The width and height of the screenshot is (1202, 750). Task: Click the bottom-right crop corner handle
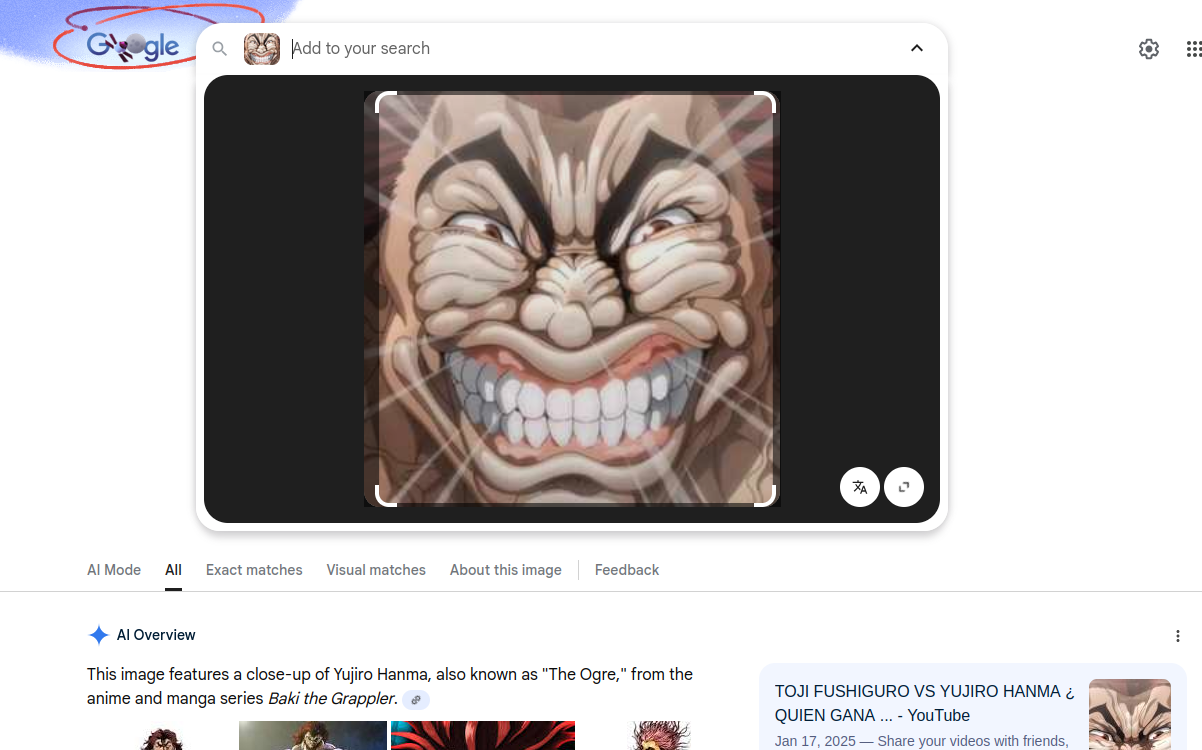765,496
